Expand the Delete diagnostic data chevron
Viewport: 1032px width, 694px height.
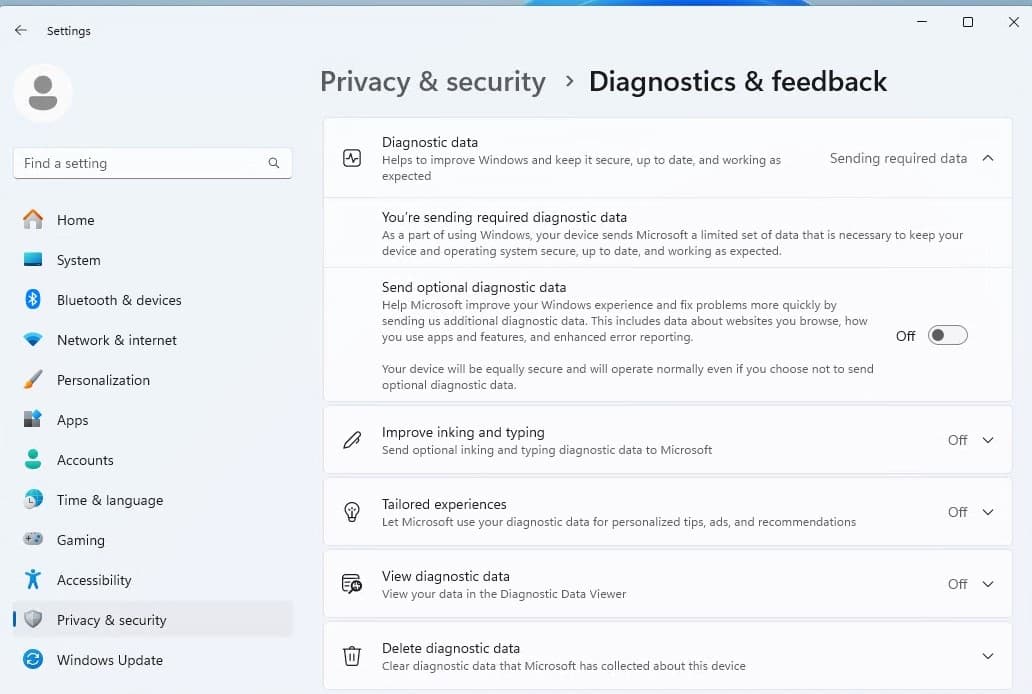[x=988, y=656]
